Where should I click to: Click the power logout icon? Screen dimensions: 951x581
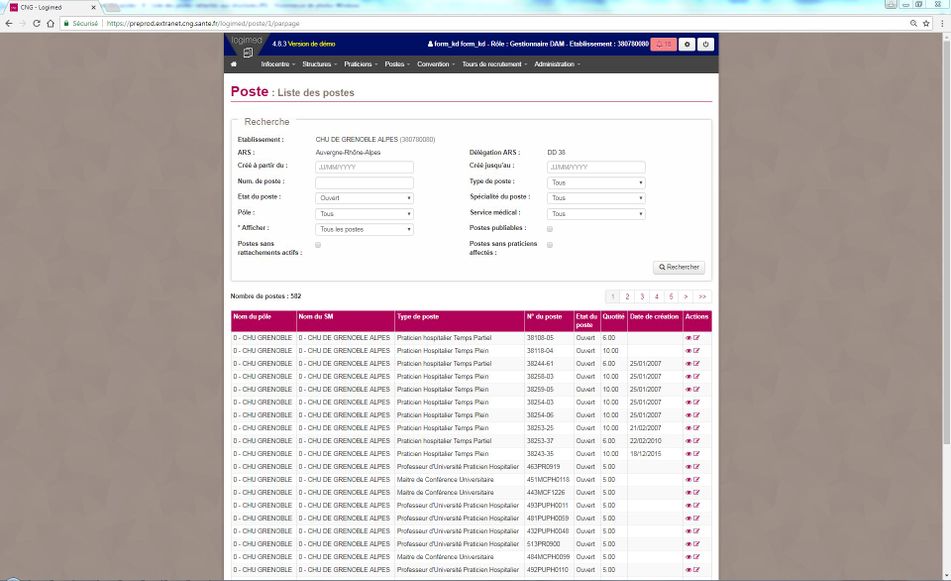(x=705, y=44)
